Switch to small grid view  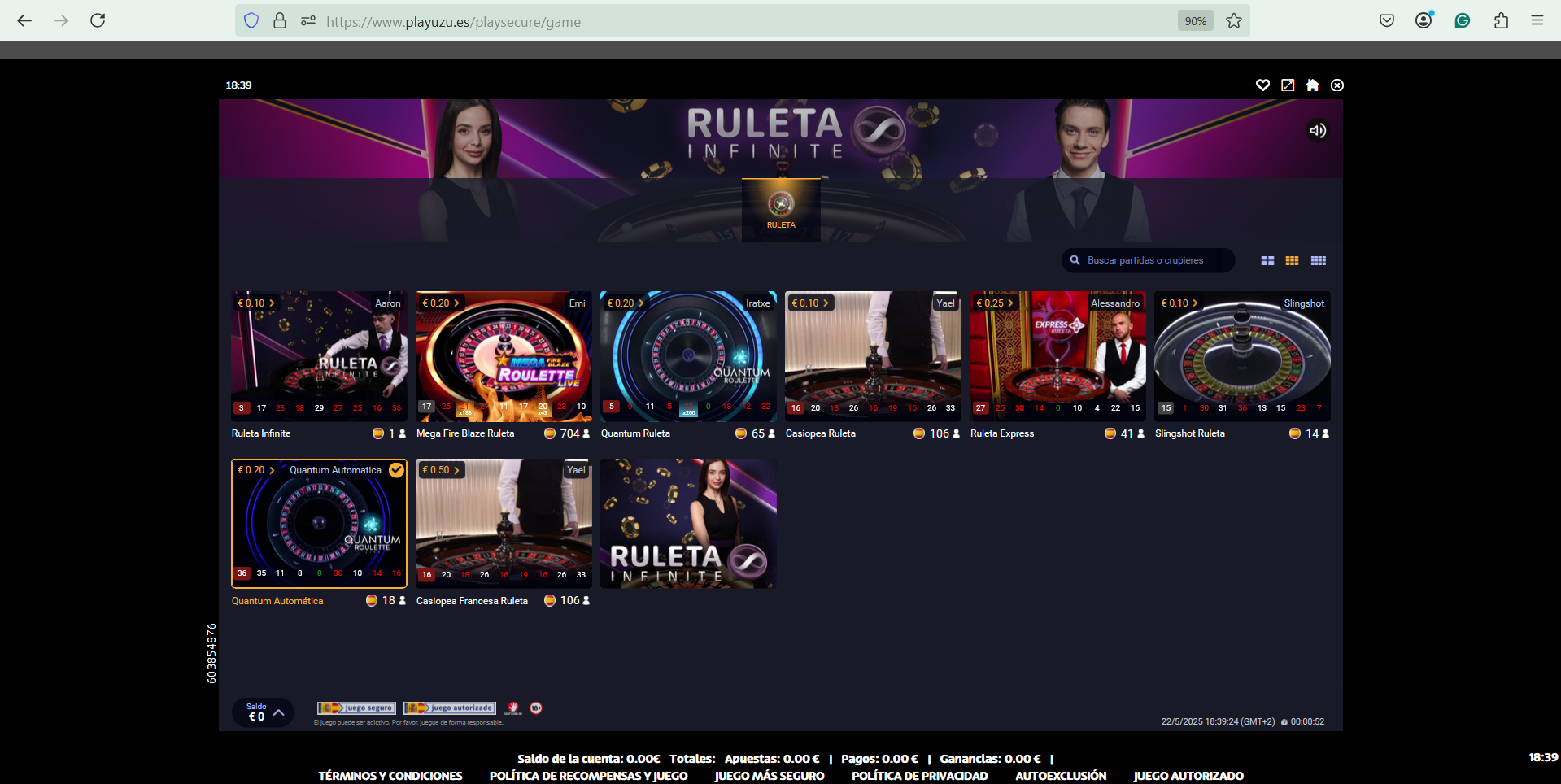(x=1318, y=260)
